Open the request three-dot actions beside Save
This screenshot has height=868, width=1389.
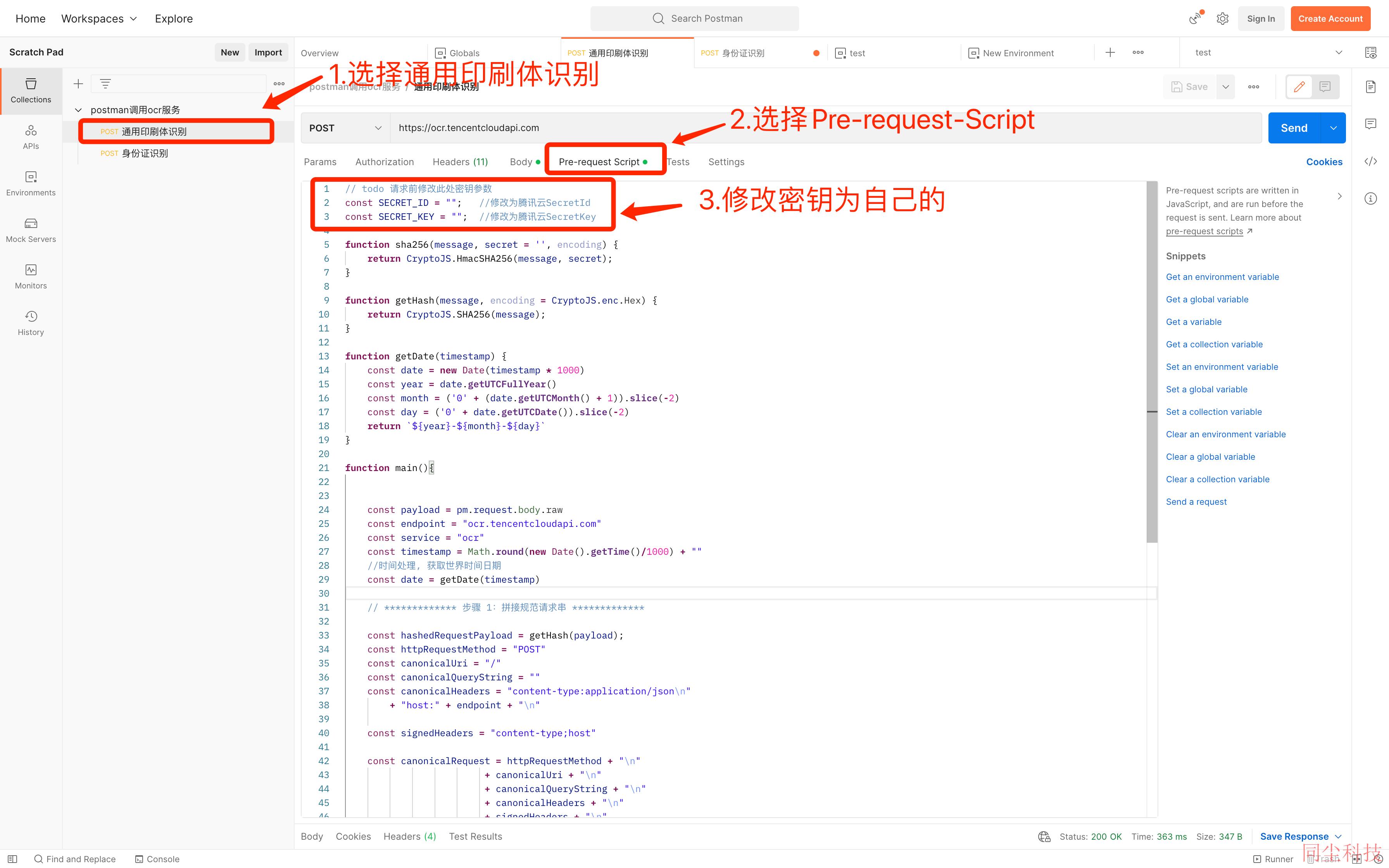coord(1254,87)
